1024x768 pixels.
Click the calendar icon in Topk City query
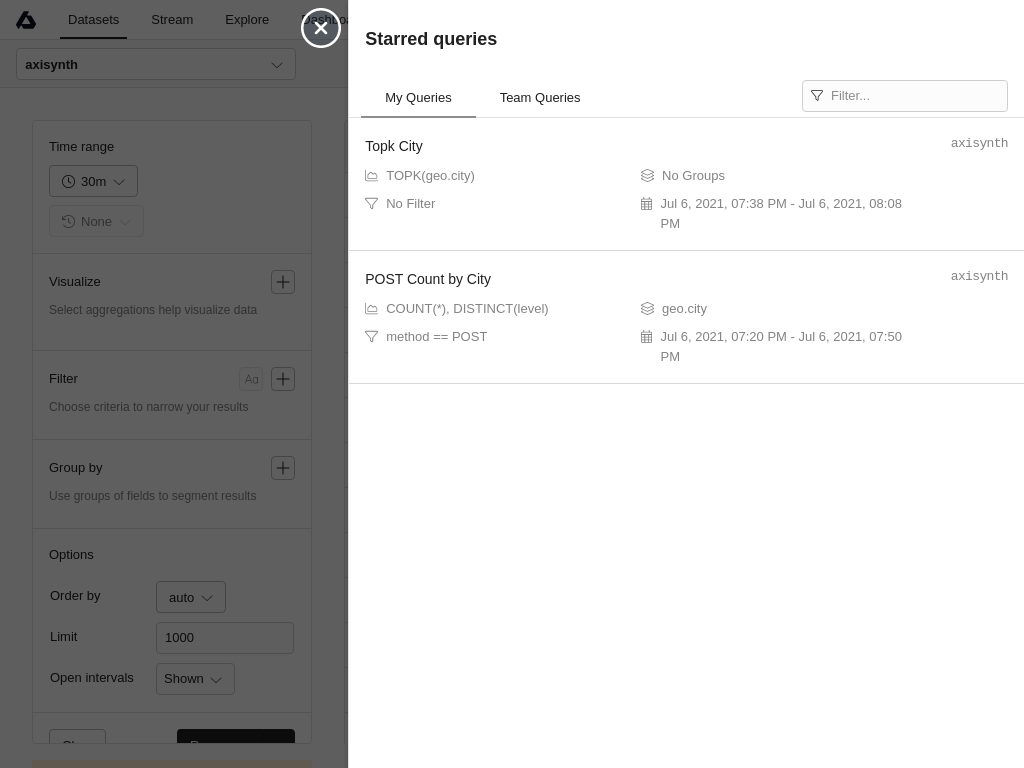tap(646, 204)
